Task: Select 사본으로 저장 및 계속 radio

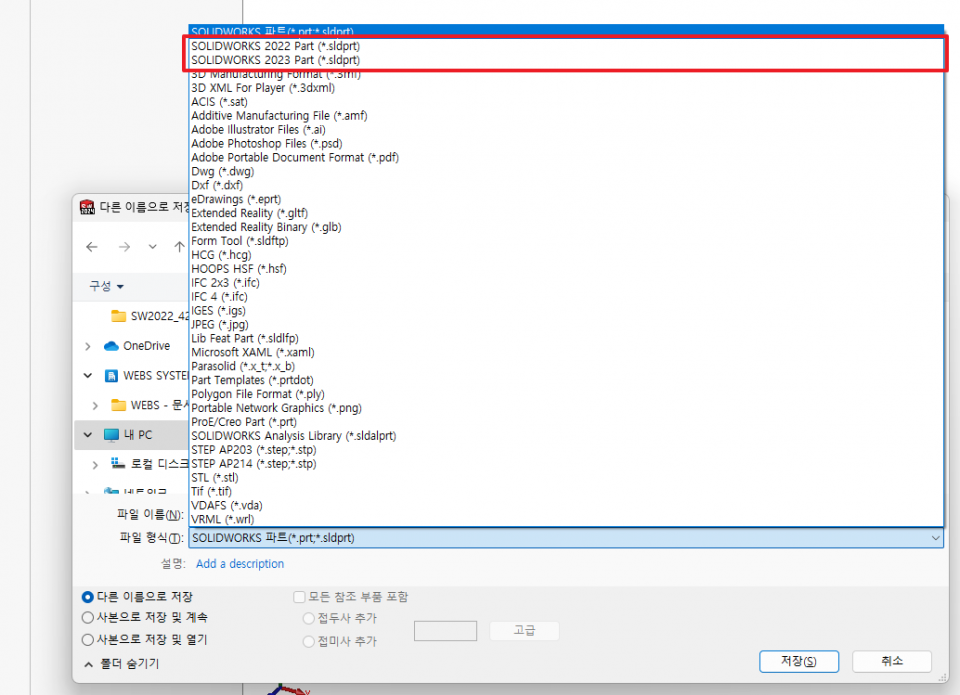Action: (88, 618)
